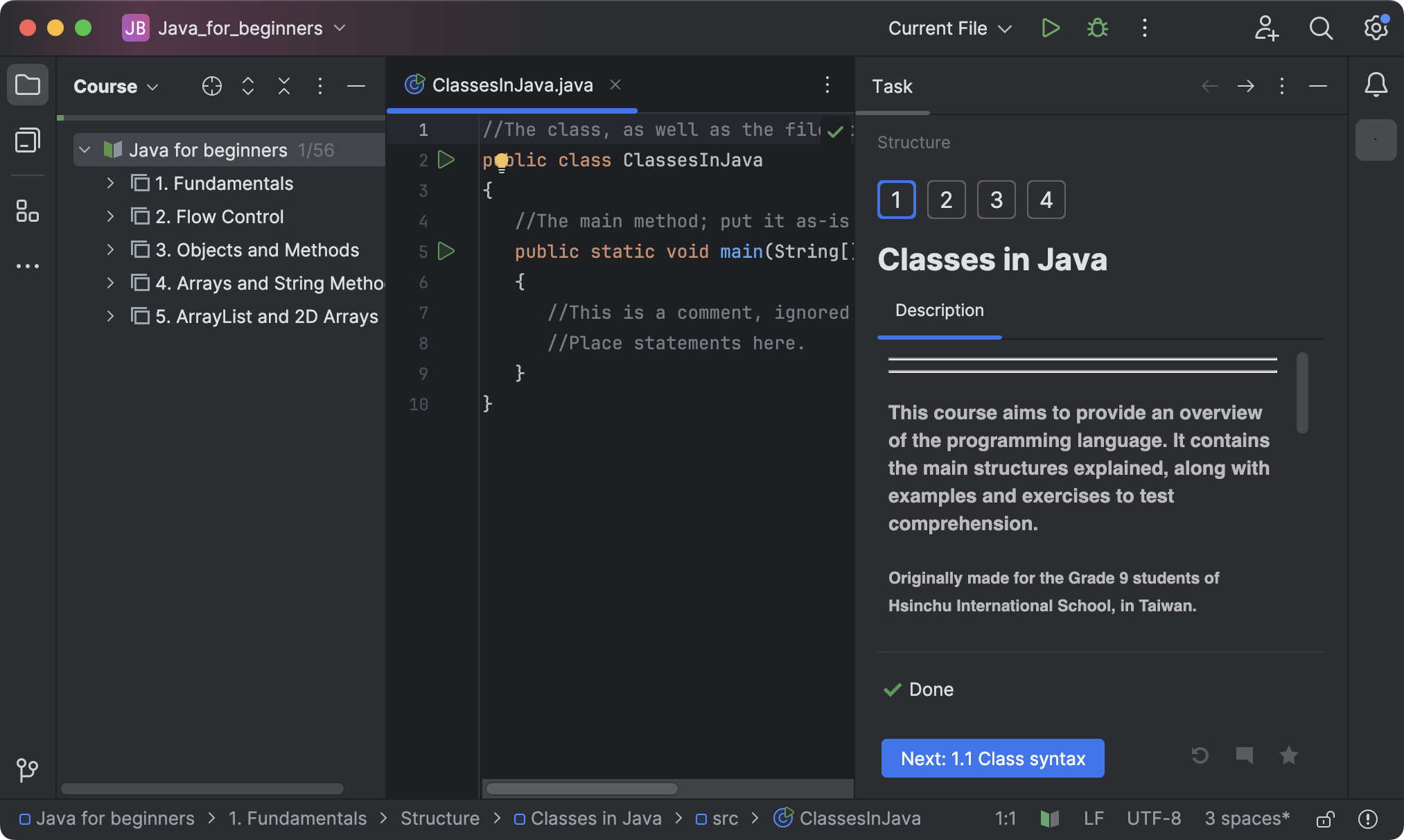Reset the task with the refresh icon
The width and height of the screenshot is (1404, 840).
1201,757
